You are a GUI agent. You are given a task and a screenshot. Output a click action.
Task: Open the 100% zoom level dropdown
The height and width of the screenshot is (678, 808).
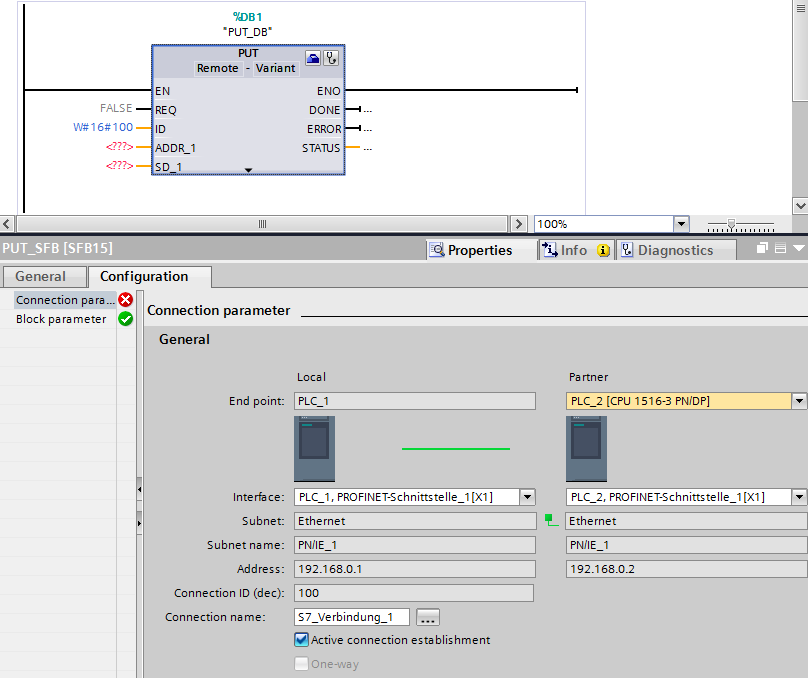pyautogui.click(x=681, y=224)
